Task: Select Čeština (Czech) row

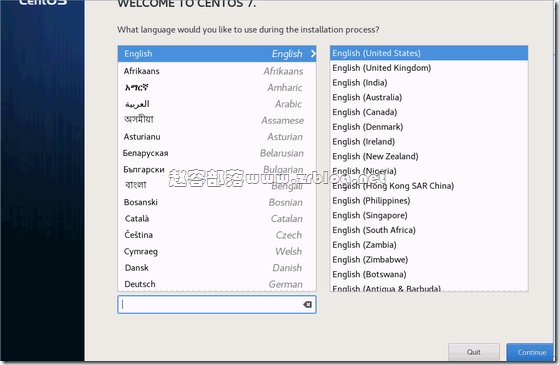Action: 217,235
